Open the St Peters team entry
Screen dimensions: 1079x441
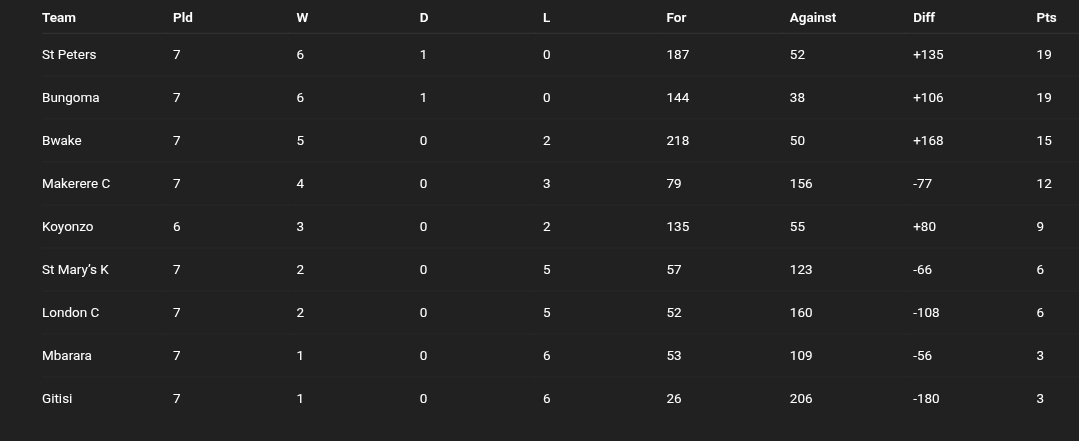click(69, 55)
